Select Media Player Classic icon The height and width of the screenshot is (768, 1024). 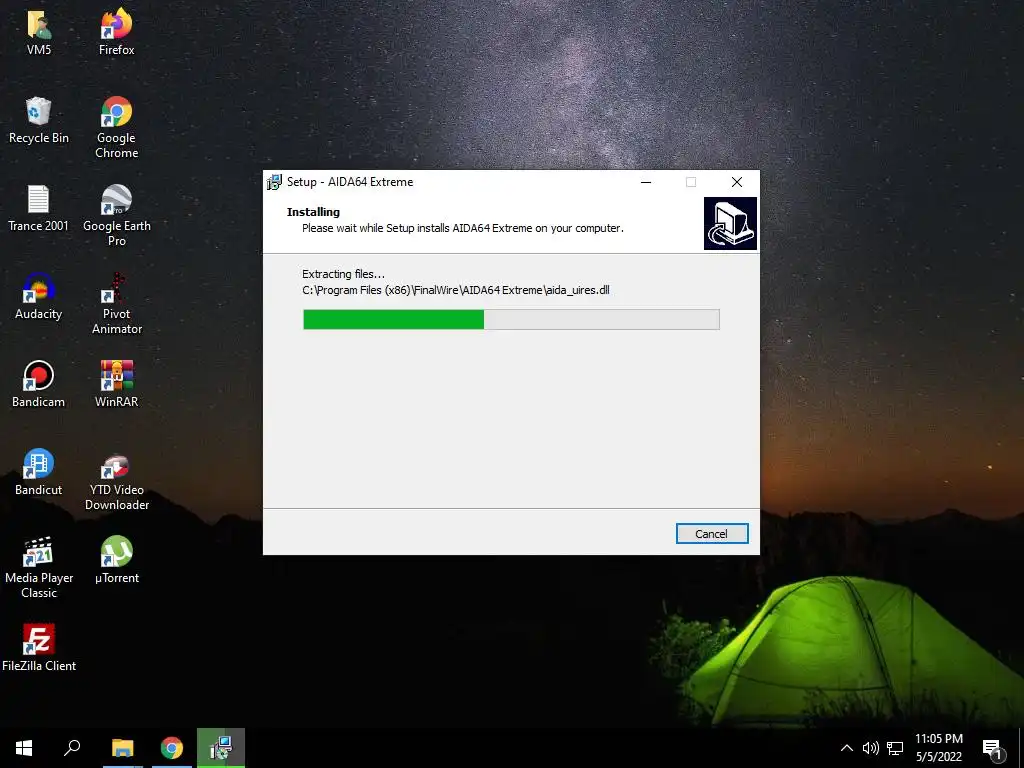pyautogui.click(x=39, y=568)
